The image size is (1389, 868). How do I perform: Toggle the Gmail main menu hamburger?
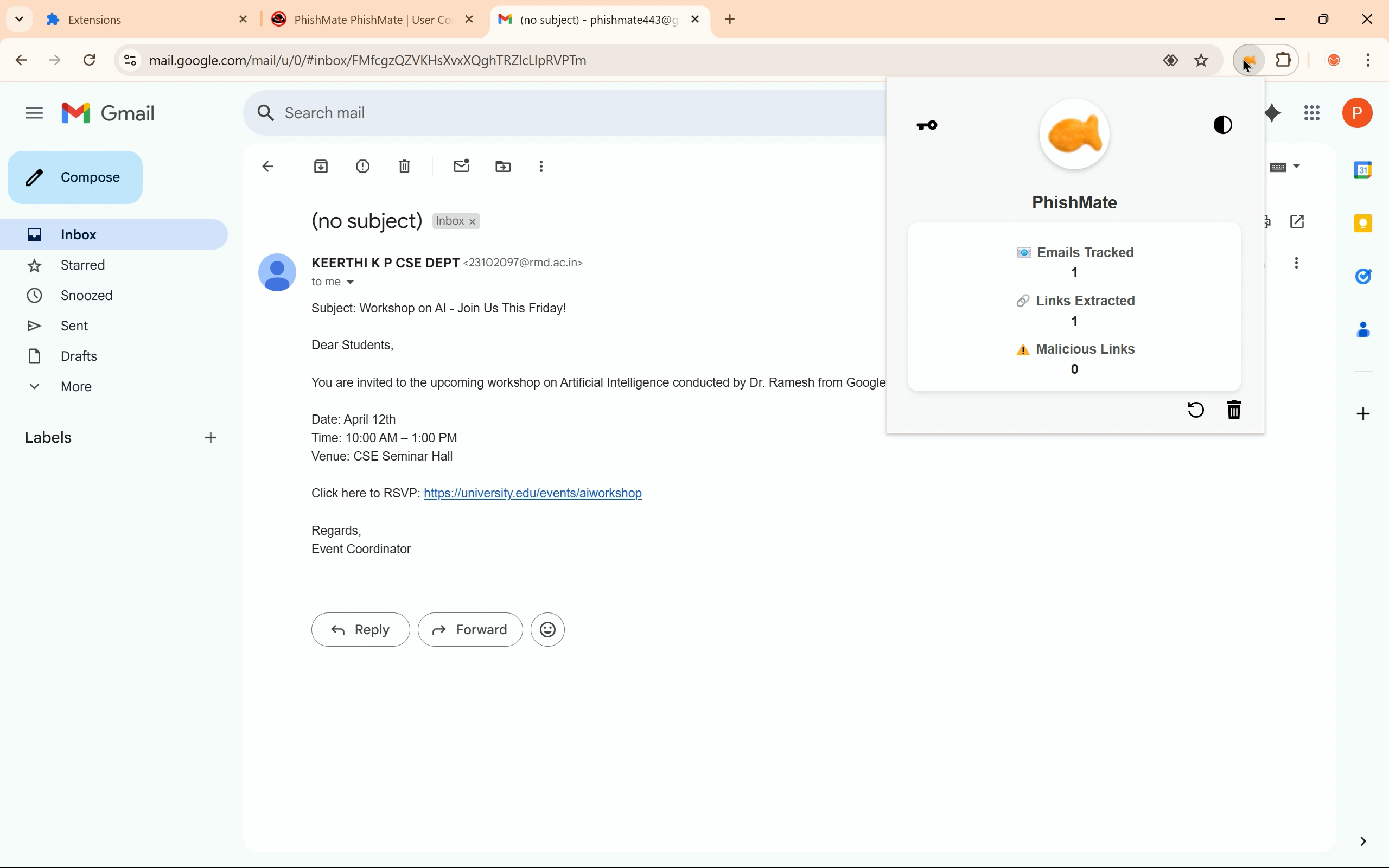coord(34,113)
